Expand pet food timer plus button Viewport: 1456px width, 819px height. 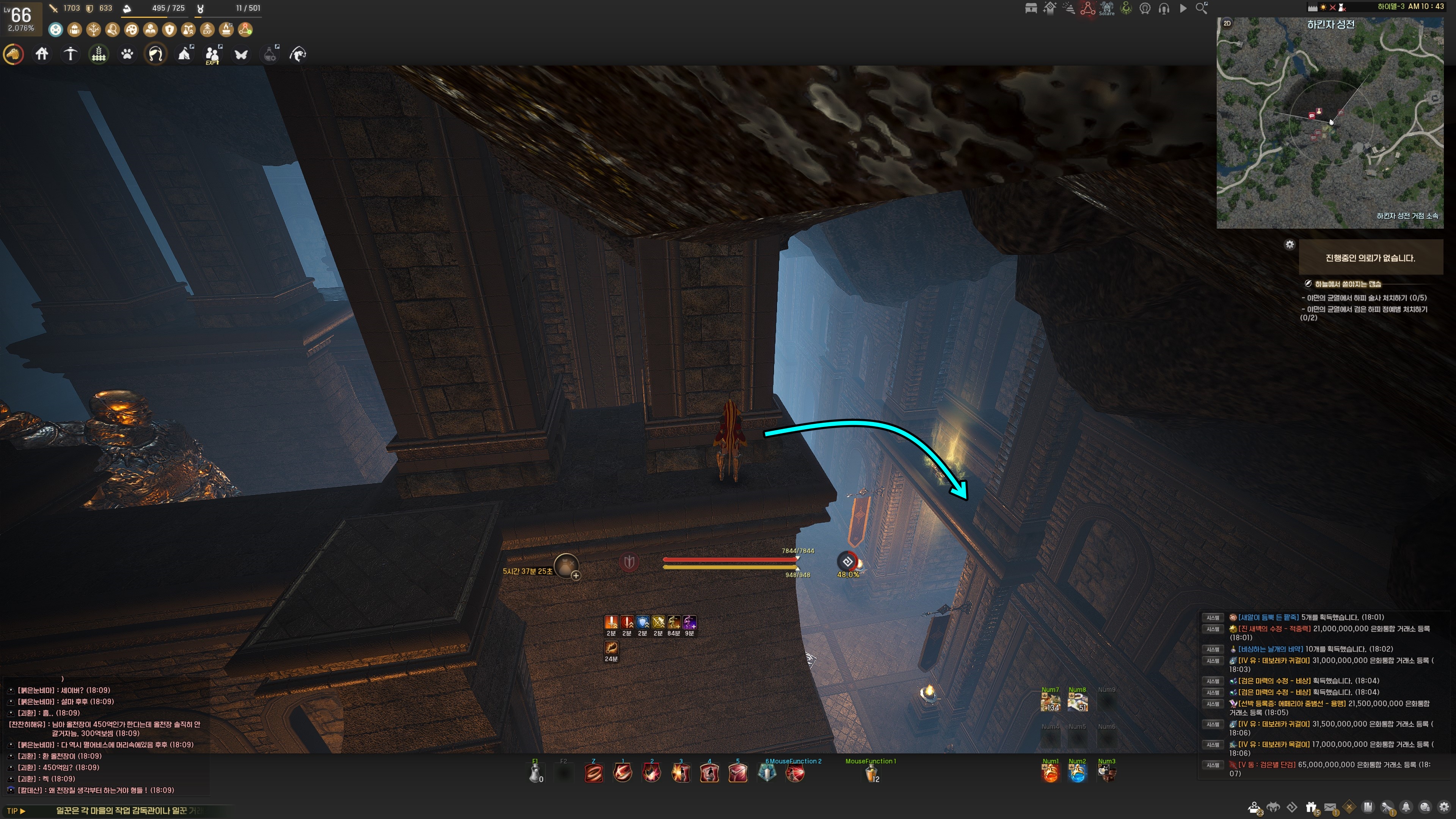(576, 576)
